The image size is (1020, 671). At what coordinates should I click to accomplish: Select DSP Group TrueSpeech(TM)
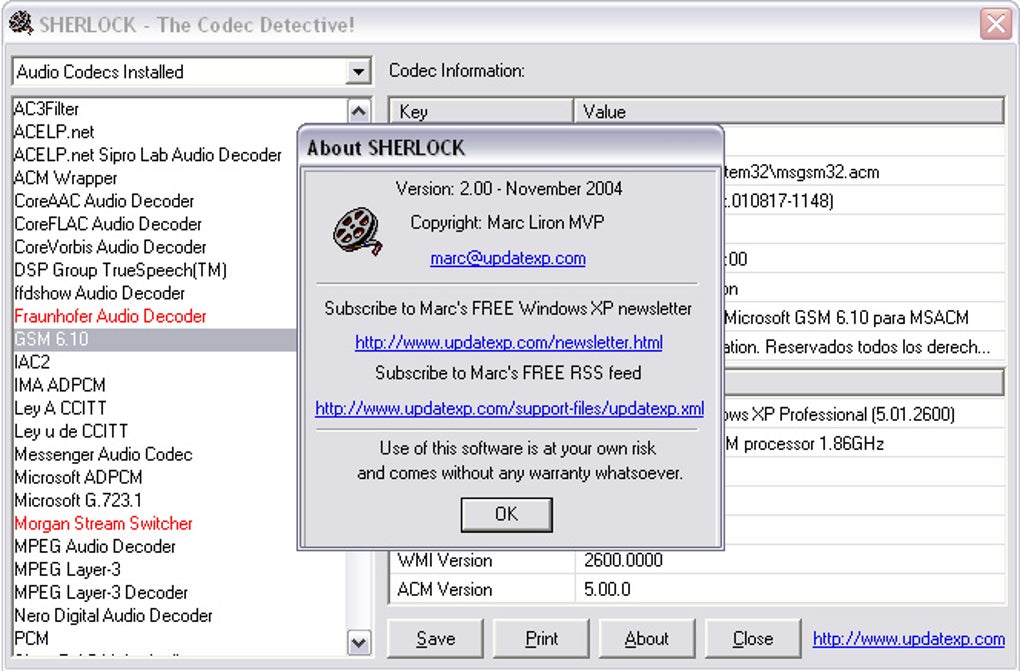[120, 270]
